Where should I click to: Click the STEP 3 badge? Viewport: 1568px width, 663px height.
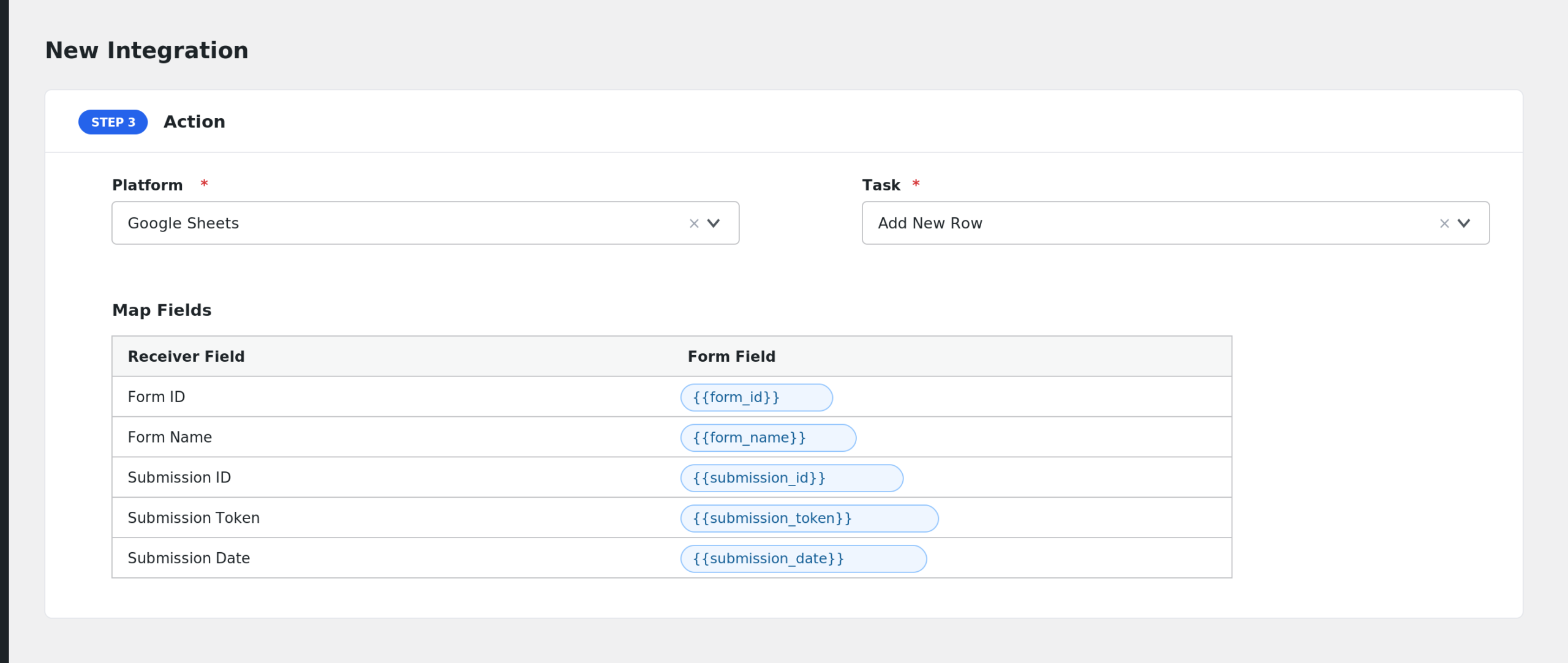pyautogui.click(x=113, y=122)
